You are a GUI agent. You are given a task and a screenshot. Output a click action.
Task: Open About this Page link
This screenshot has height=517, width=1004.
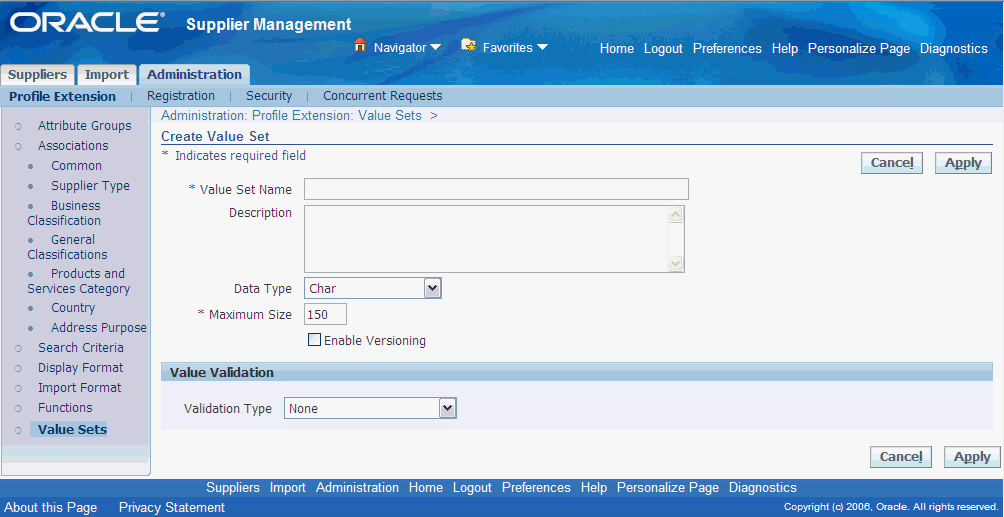(51, 507)
